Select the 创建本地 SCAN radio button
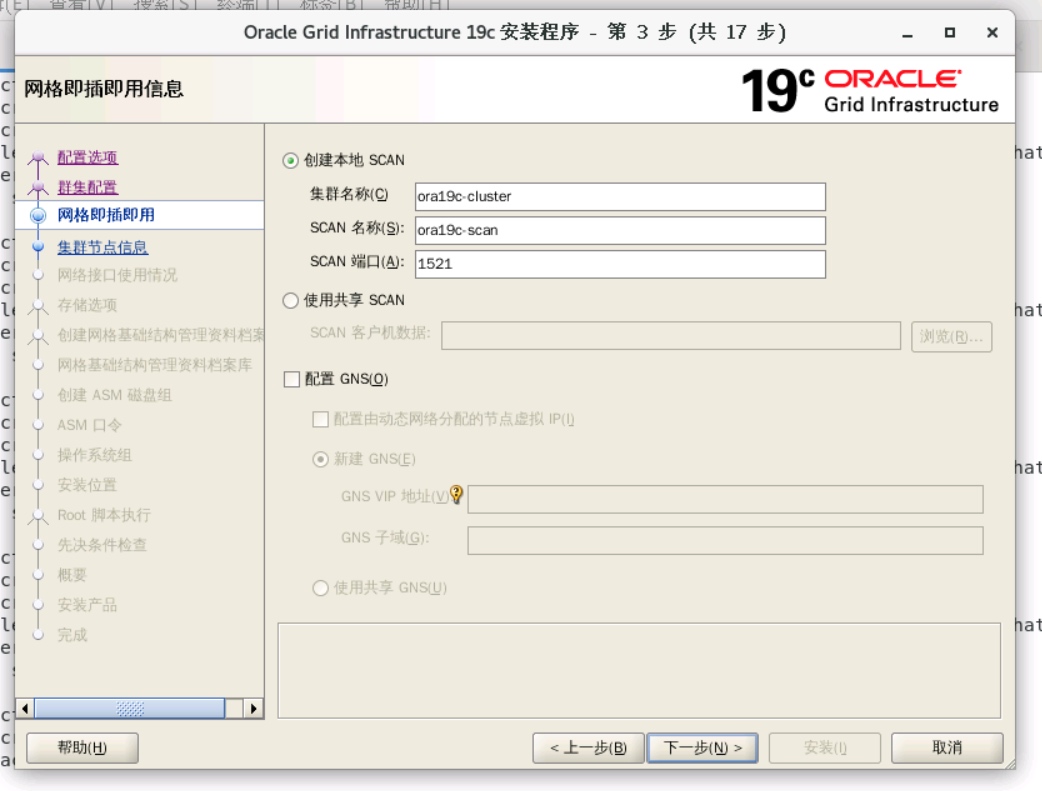 291,160
